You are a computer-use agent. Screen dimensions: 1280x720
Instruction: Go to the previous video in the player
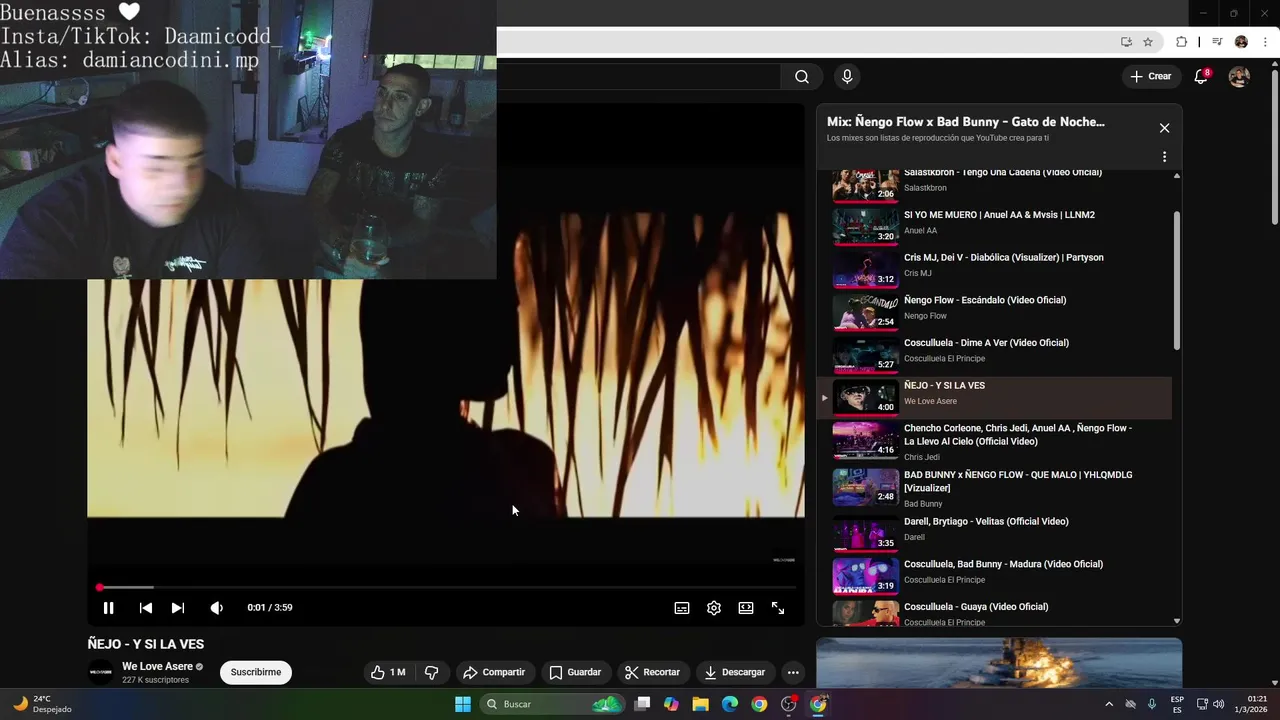(146, 608)
